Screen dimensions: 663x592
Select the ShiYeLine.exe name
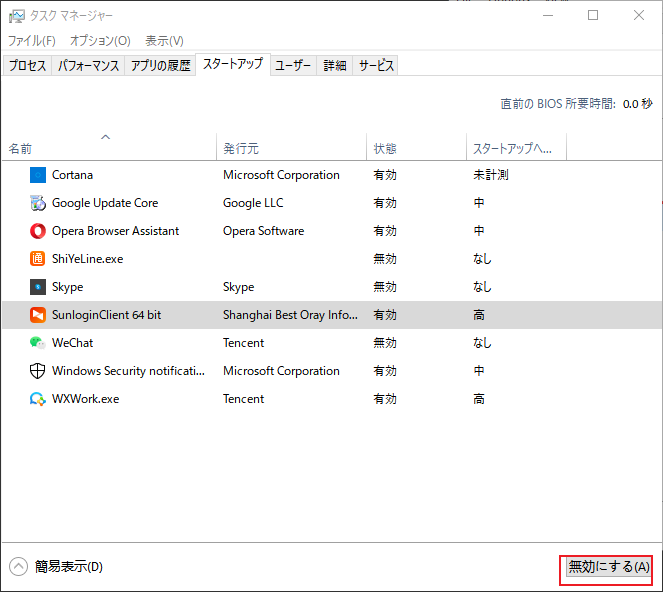pyautogui.click(x=88, y=259)
